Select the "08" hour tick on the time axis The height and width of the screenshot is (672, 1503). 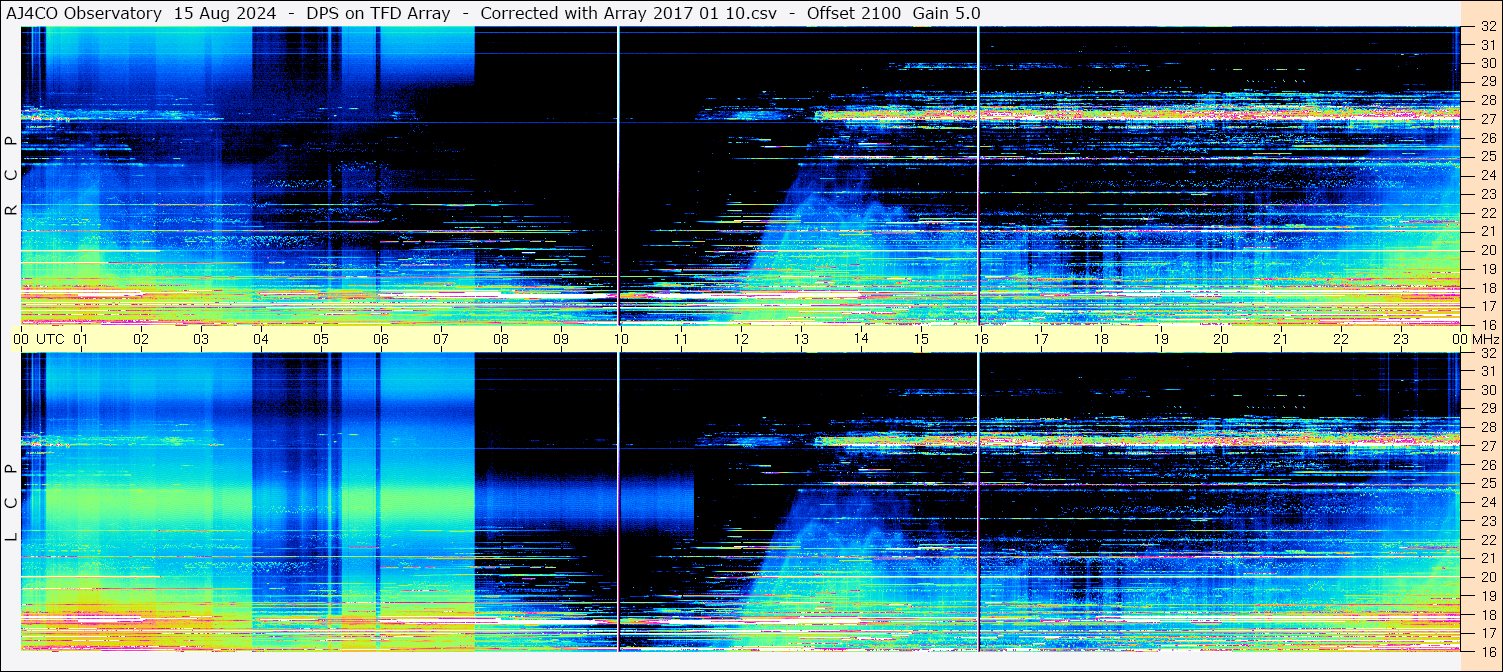coord(501,339)
